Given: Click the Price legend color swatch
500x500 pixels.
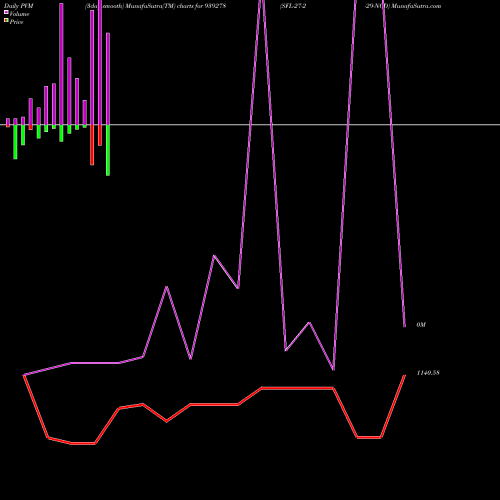Looking at the screenshot, I should 6,21.
